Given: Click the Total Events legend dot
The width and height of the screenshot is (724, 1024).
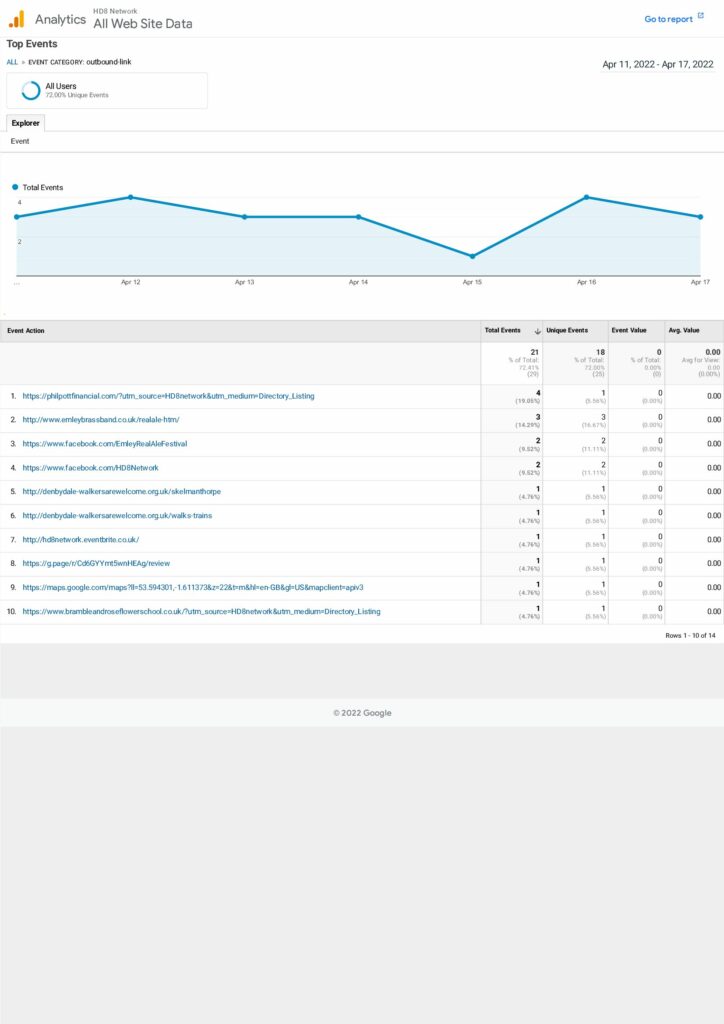Looking at the screenshot, I should tap(15, 187).
